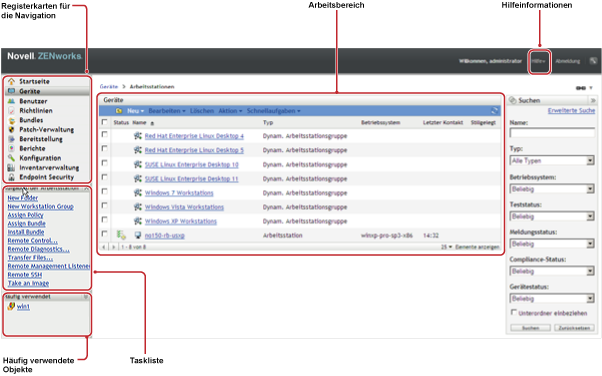Open items-per-page dropdown showing 25
Image resolution: width=602 pixels, height=376 pixels.
click(447, 247)
